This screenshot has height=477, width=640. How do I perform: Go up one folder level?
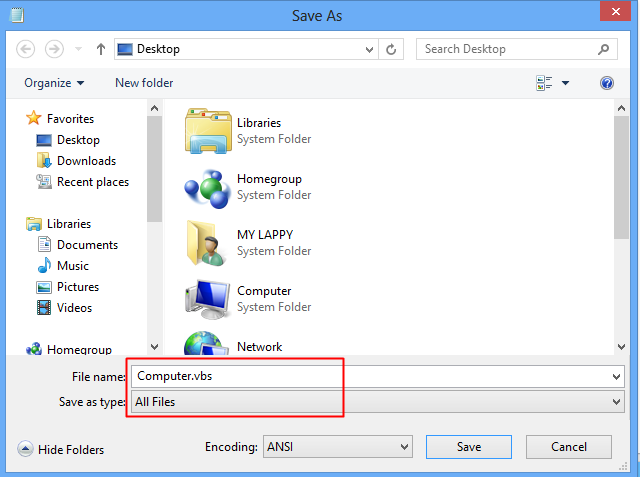coord(101,49)
